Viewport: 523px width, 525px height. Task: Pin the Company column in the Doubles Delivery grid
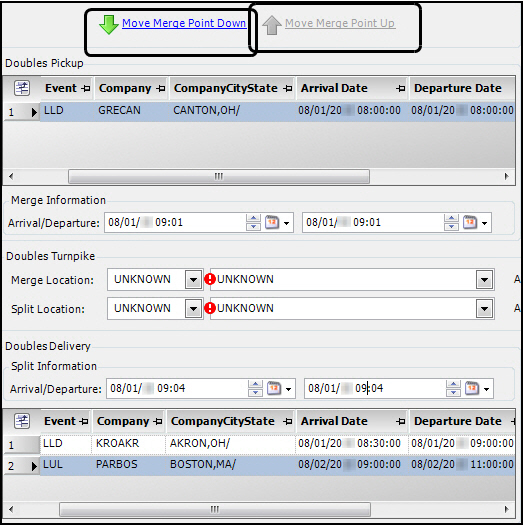(158, 422)
